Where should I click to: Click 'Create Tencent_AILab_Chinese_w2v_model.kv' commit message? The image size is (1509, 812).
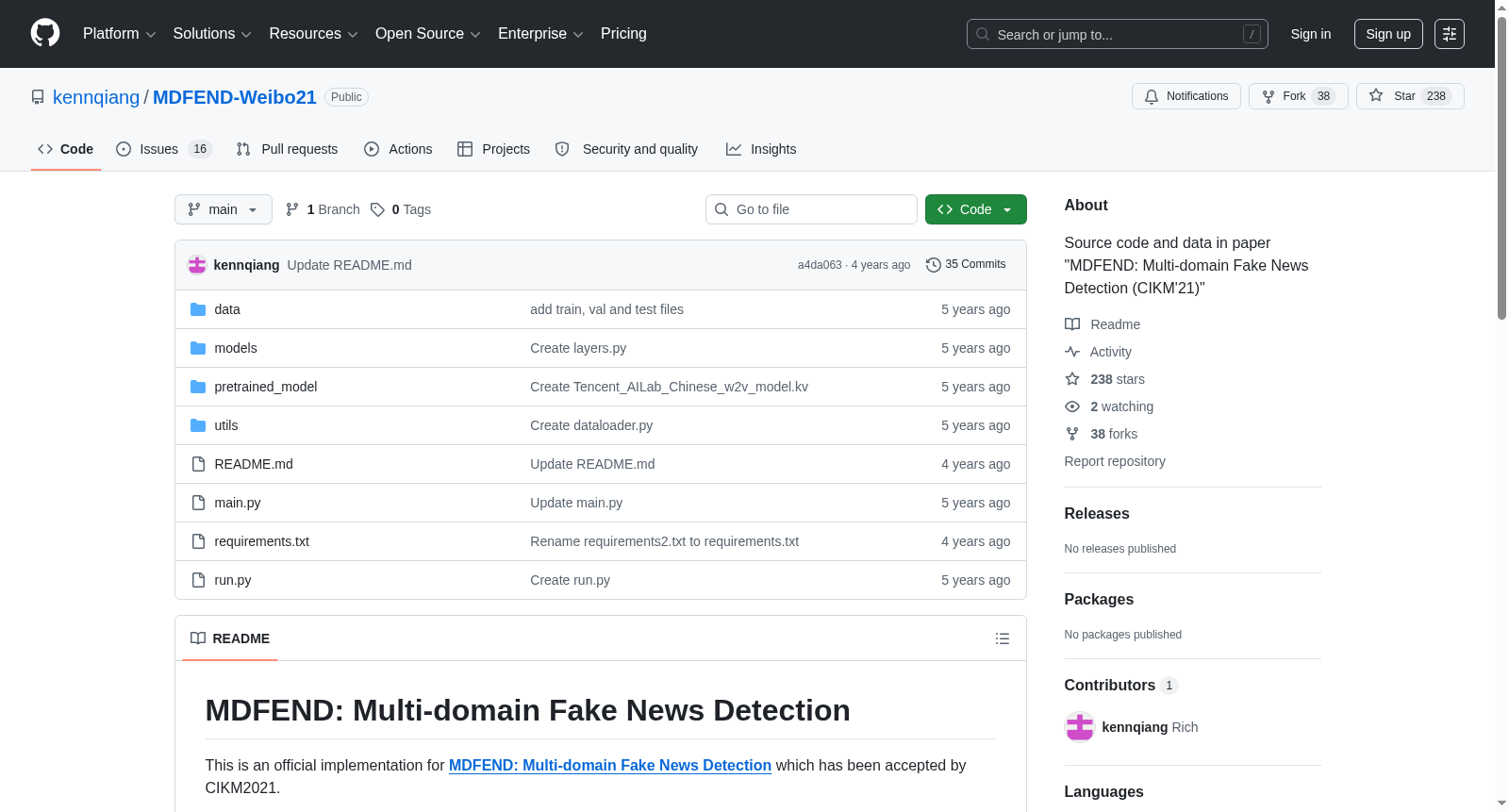click(x=669, y=387)
